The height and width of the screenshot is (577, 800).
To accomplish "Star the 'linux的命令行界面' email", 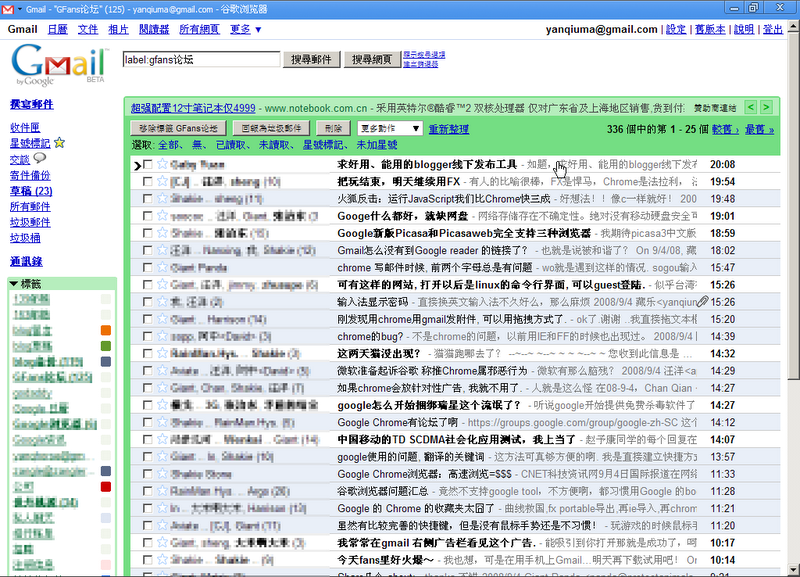I will pyautogui.click(x=162, y=285).
